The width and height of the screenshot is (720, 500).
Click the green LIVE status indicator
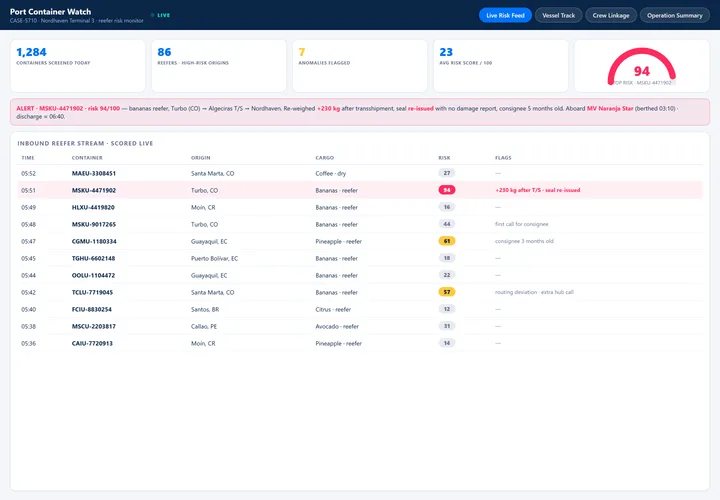(x=161, y=15)
